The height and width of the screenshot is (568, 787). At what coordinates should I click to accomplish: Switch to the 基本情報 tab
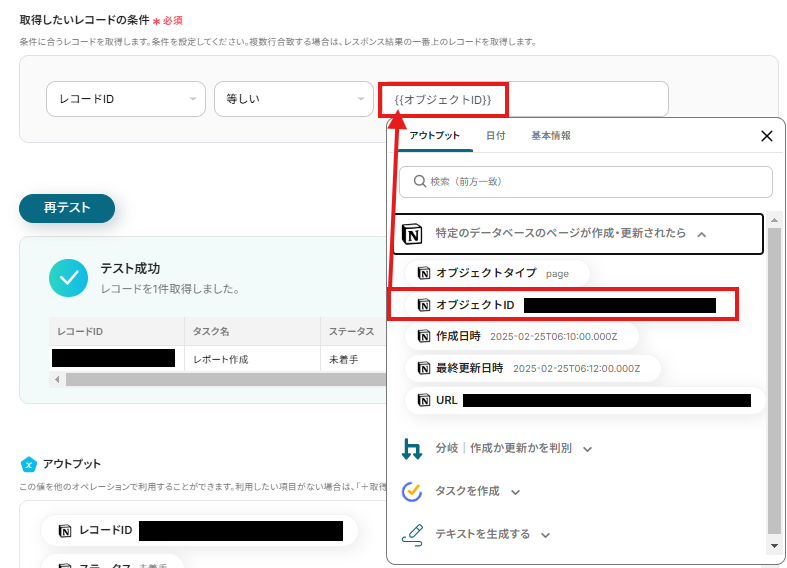551,136
